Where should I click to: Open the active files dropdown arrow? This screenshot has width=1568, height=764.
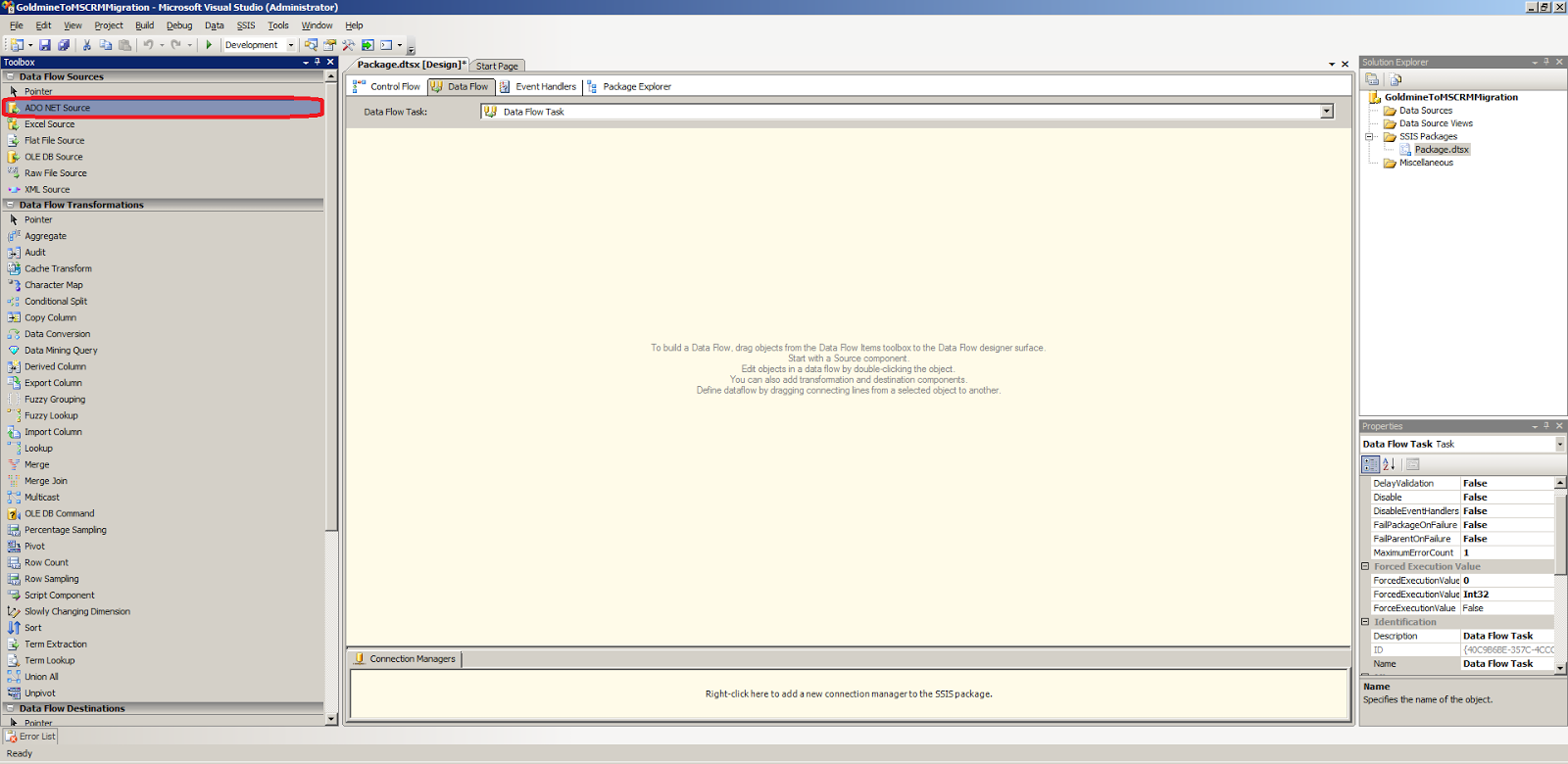(x=1332, y=65)
